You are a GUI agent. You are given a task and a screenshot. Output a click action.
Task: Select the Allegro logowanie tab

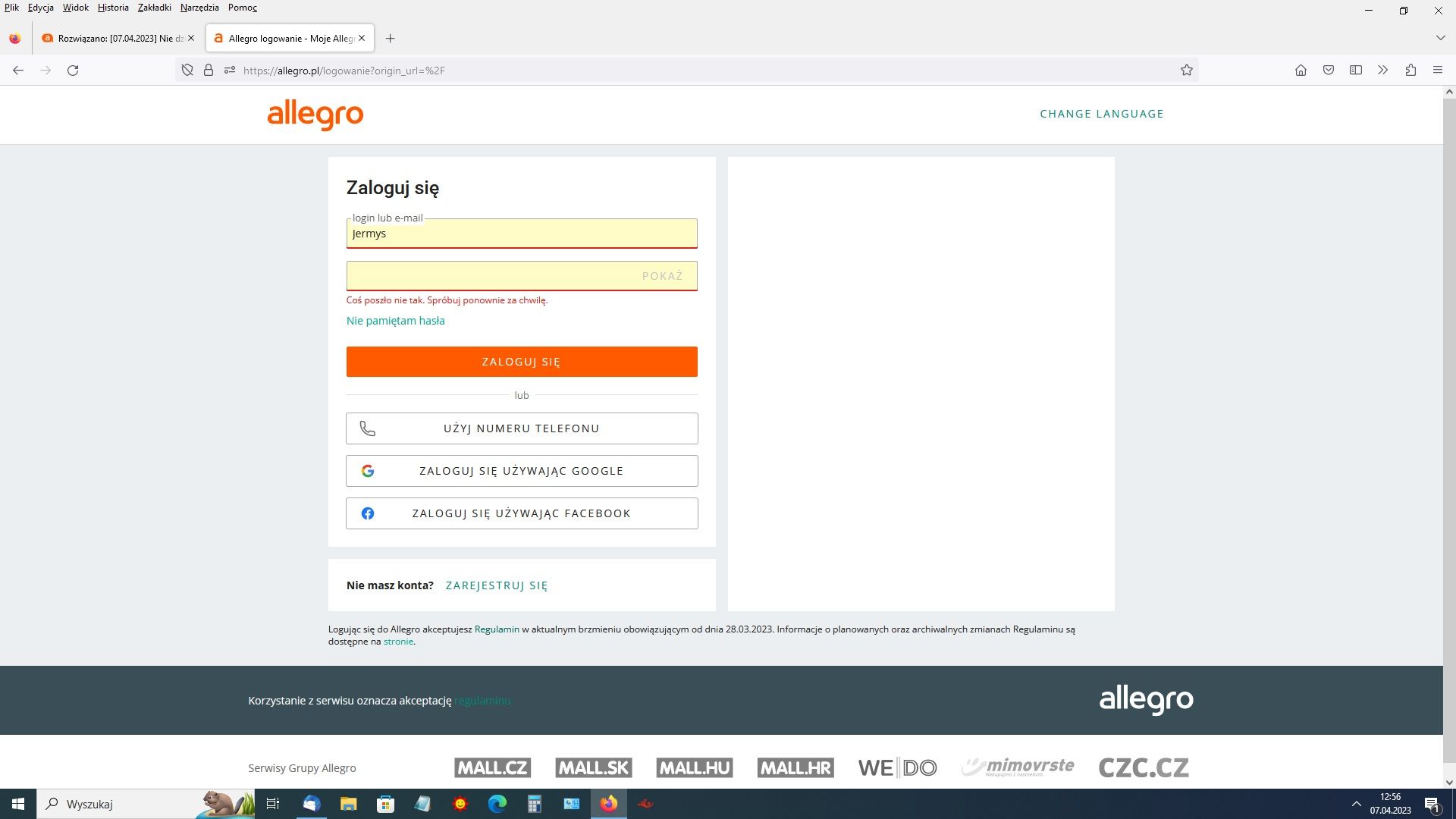point(289,39)
